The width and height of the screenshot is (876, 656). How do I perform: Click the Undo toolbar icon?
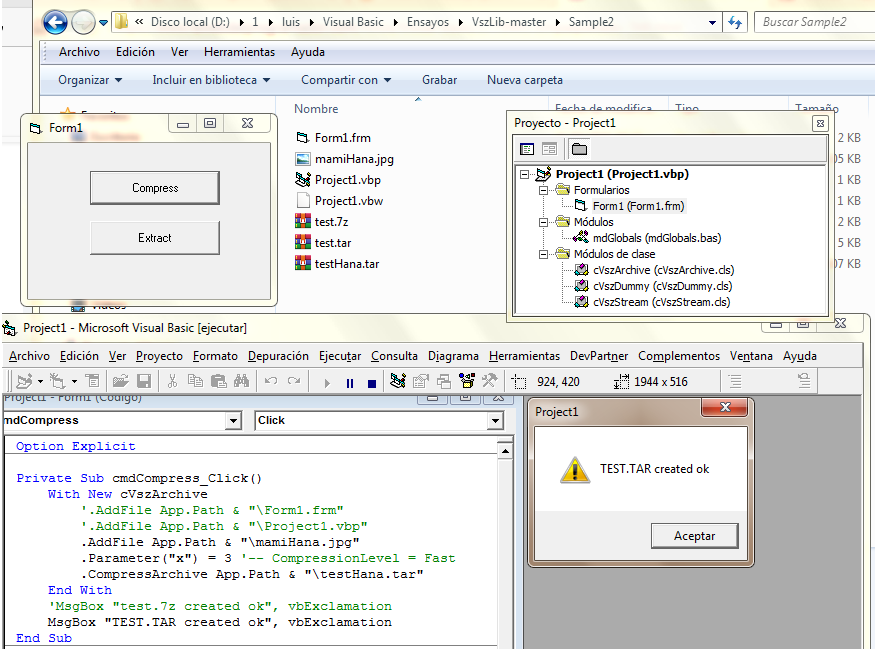click(271, 382)
